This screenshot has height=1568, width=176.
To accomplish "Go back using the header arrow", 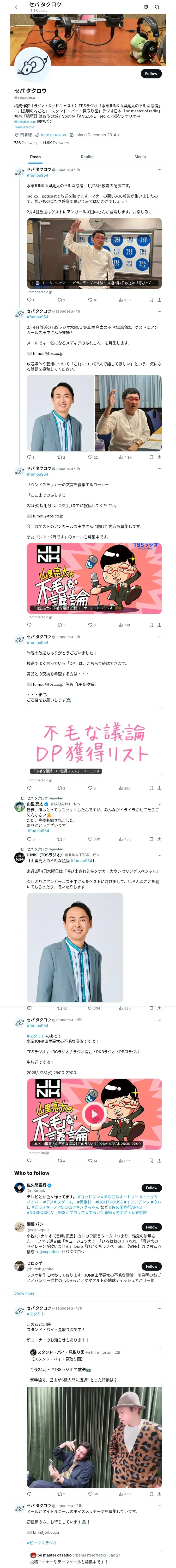I will pos(17,7).
